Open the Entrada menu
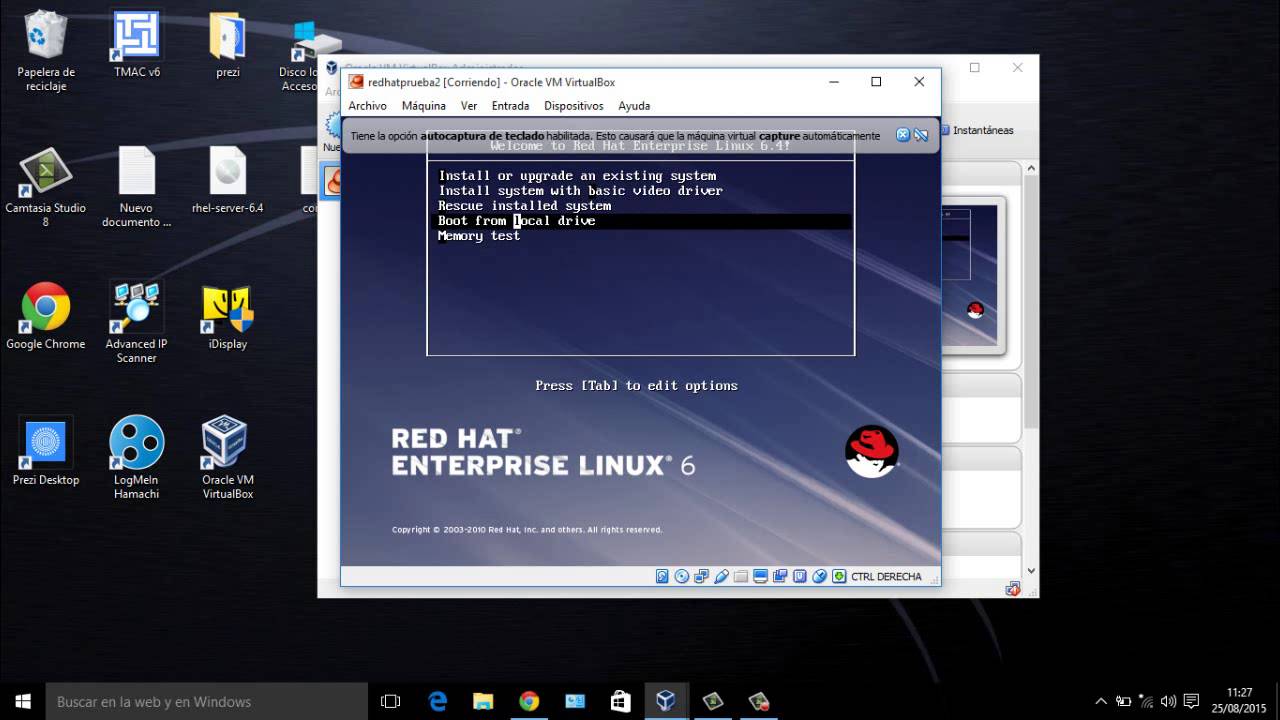Viewport: 1280px width, 720px height. click(510, 106)
